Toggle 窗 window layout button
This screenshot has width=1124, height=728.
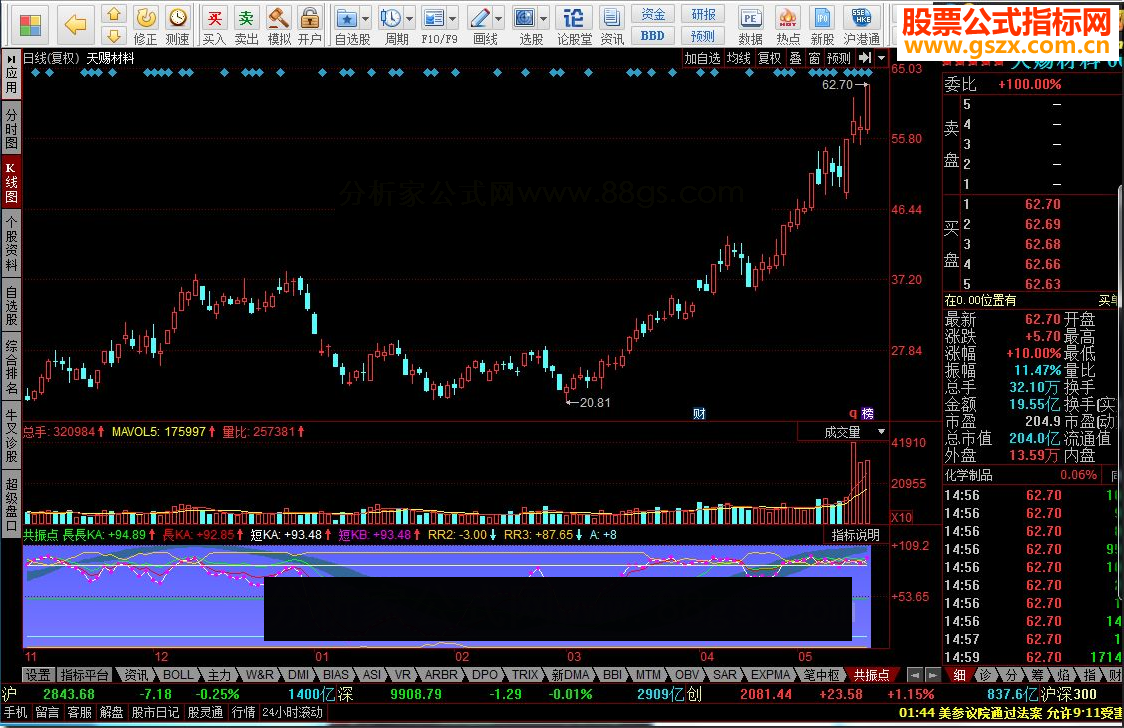pyautogui.click(x=814, y=58)
